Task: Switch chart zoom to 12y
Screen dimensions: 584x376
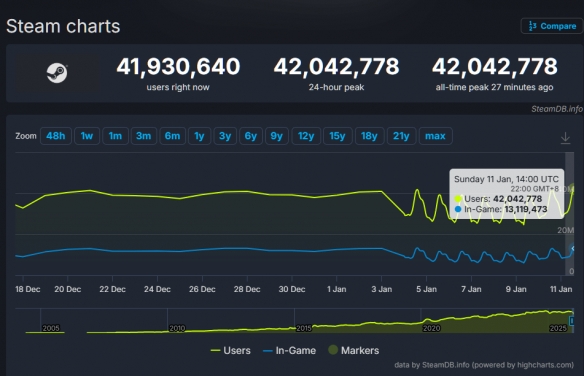Action: pos(306,136)
